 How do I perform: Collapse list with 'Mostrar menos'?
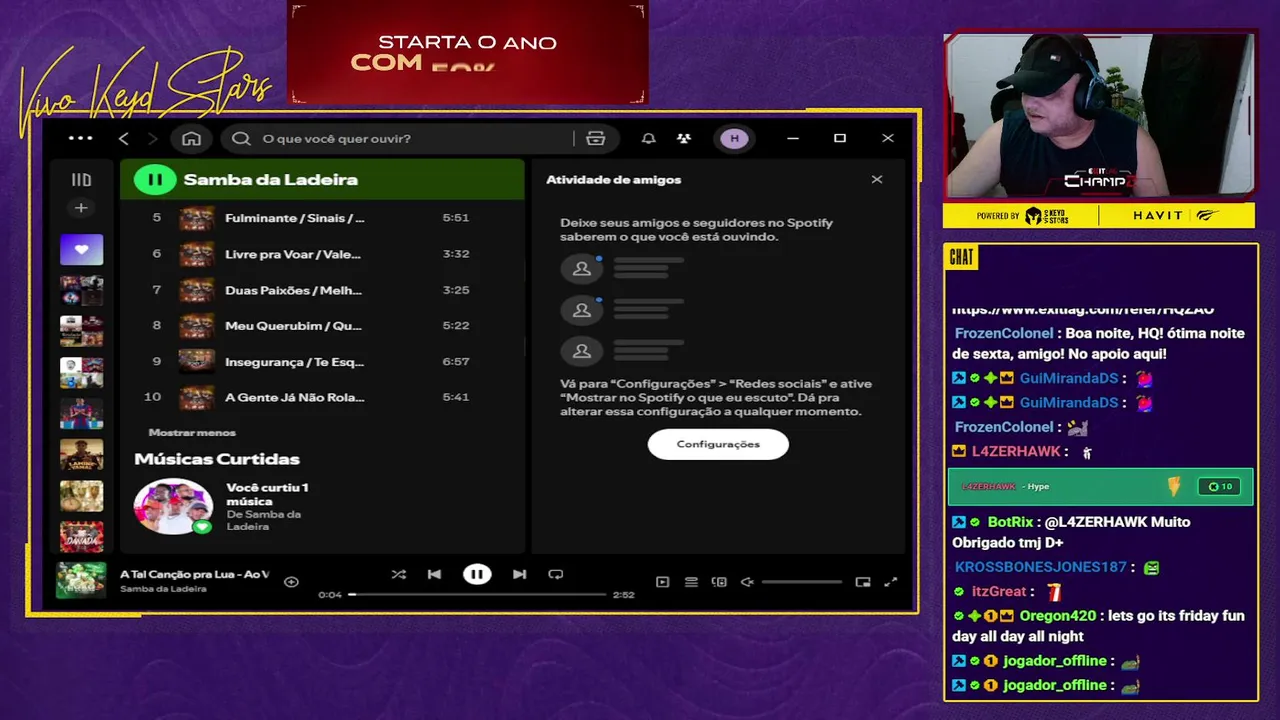(x=192, y=432)
